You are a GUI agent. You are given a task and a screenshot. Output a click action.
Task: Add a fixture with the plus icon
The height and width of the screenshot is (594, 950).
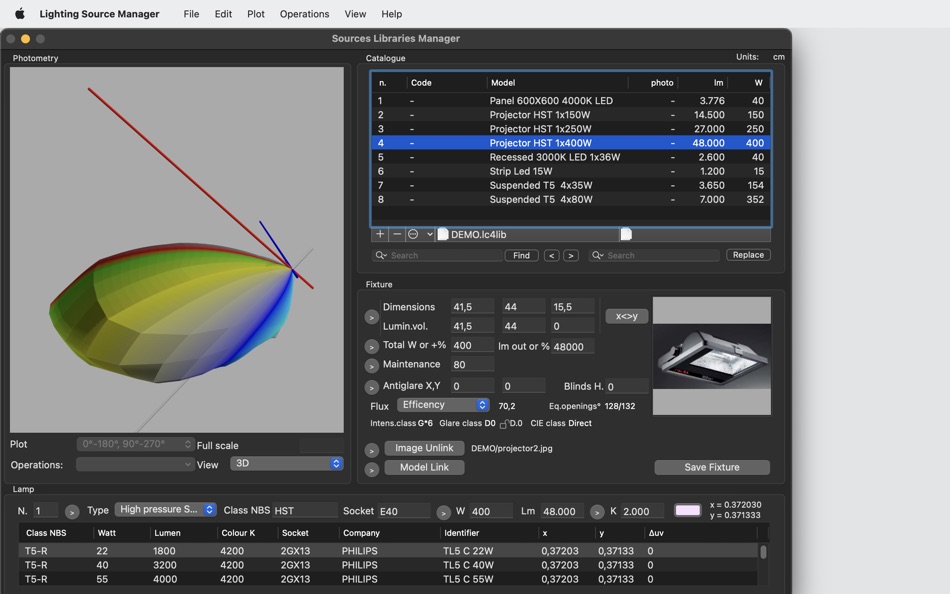(x=380, y=234)
